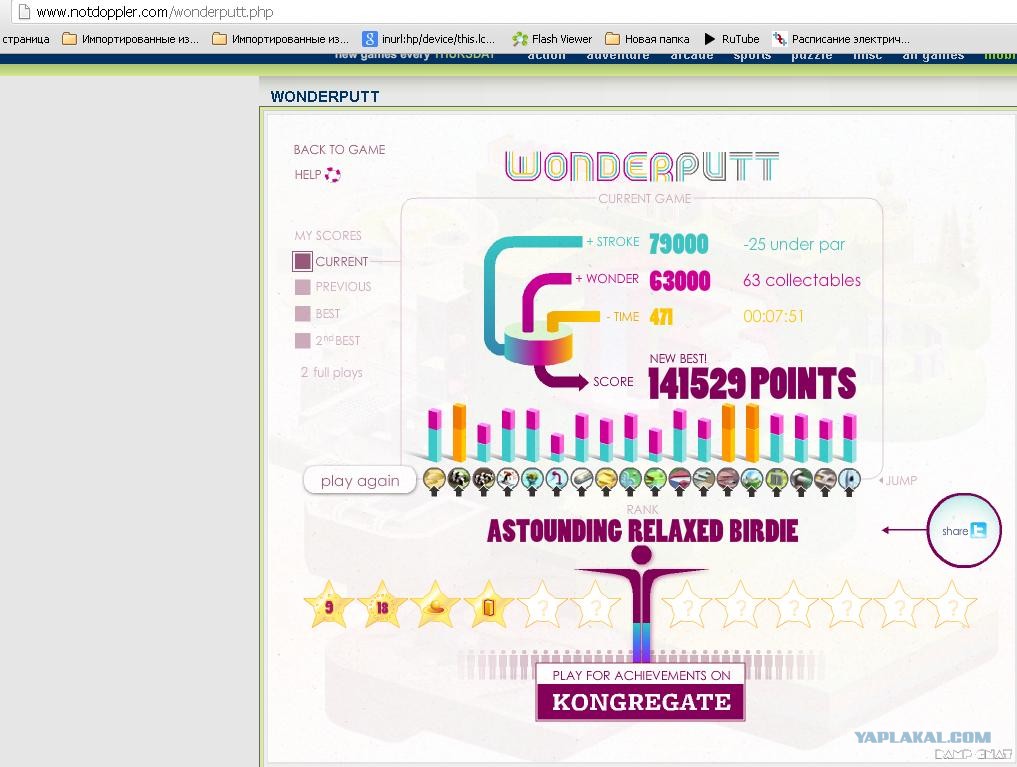Viewport: 1017px width, 767px height.
Task: Open the страница bookmark
Action: click(x=25, y=39)
